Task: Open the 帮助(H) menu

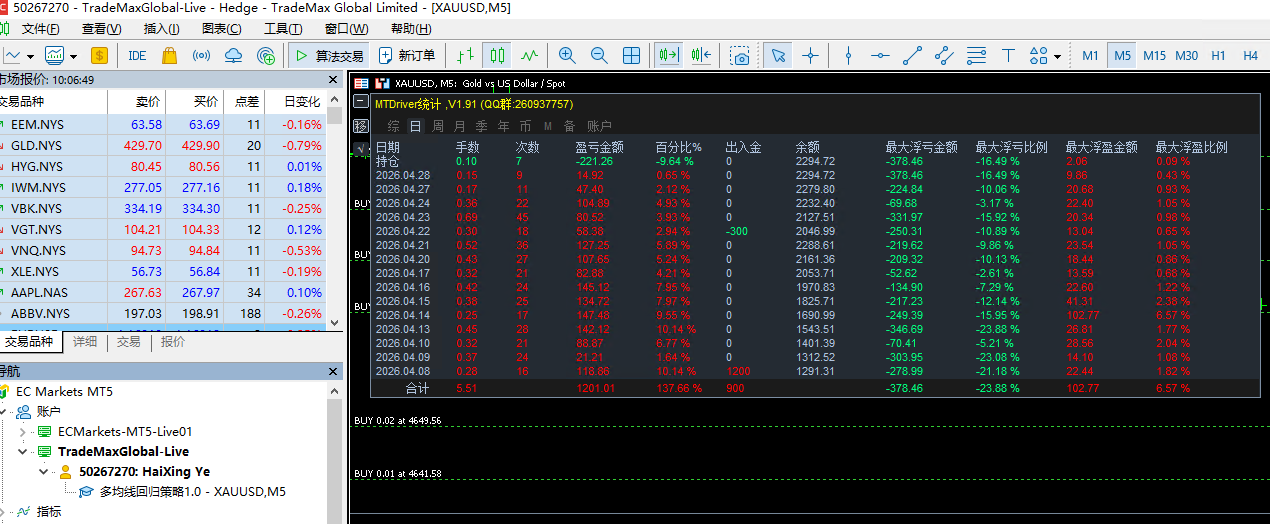Action: coord(411,29)
